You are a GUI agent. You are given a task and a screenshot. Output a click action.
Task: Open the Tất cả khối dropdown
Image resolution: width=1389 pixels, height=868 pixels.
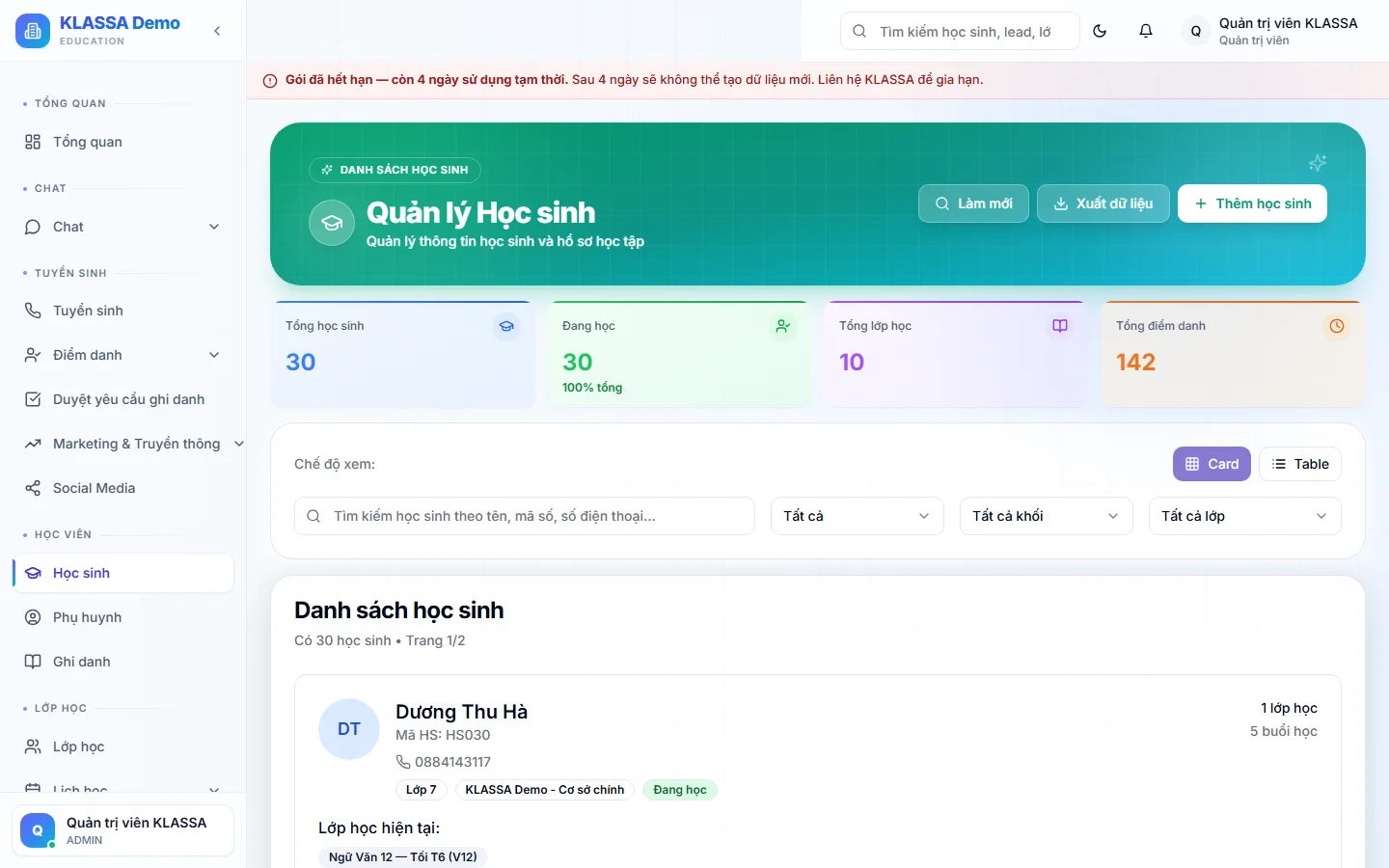[1047, 516]
